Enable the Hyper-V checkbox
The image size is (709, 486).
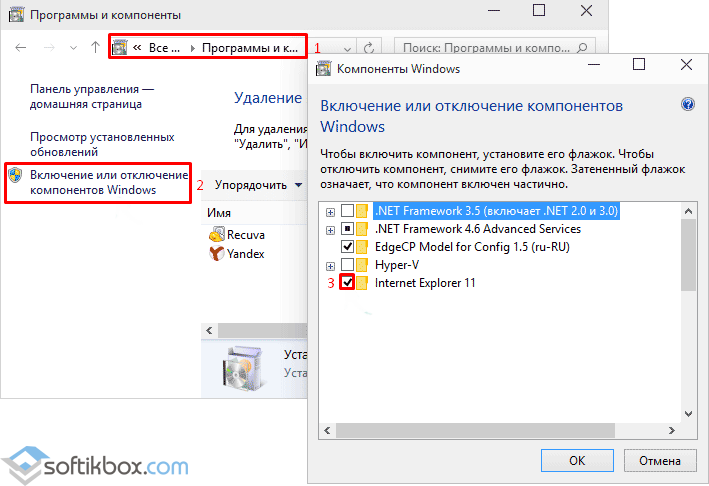[x=347, y=265]
